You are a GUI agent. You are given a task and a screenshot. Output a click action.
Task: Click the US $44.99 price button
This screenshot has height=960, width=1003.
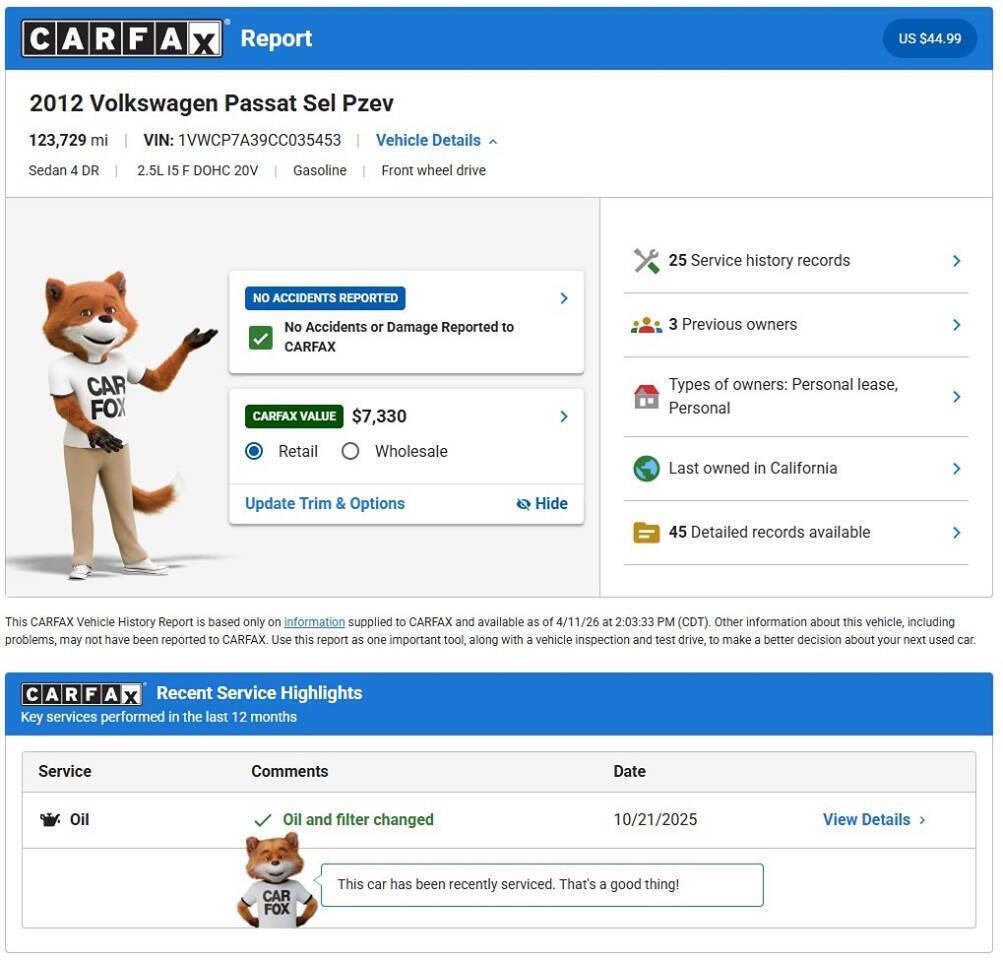(929, 39)
